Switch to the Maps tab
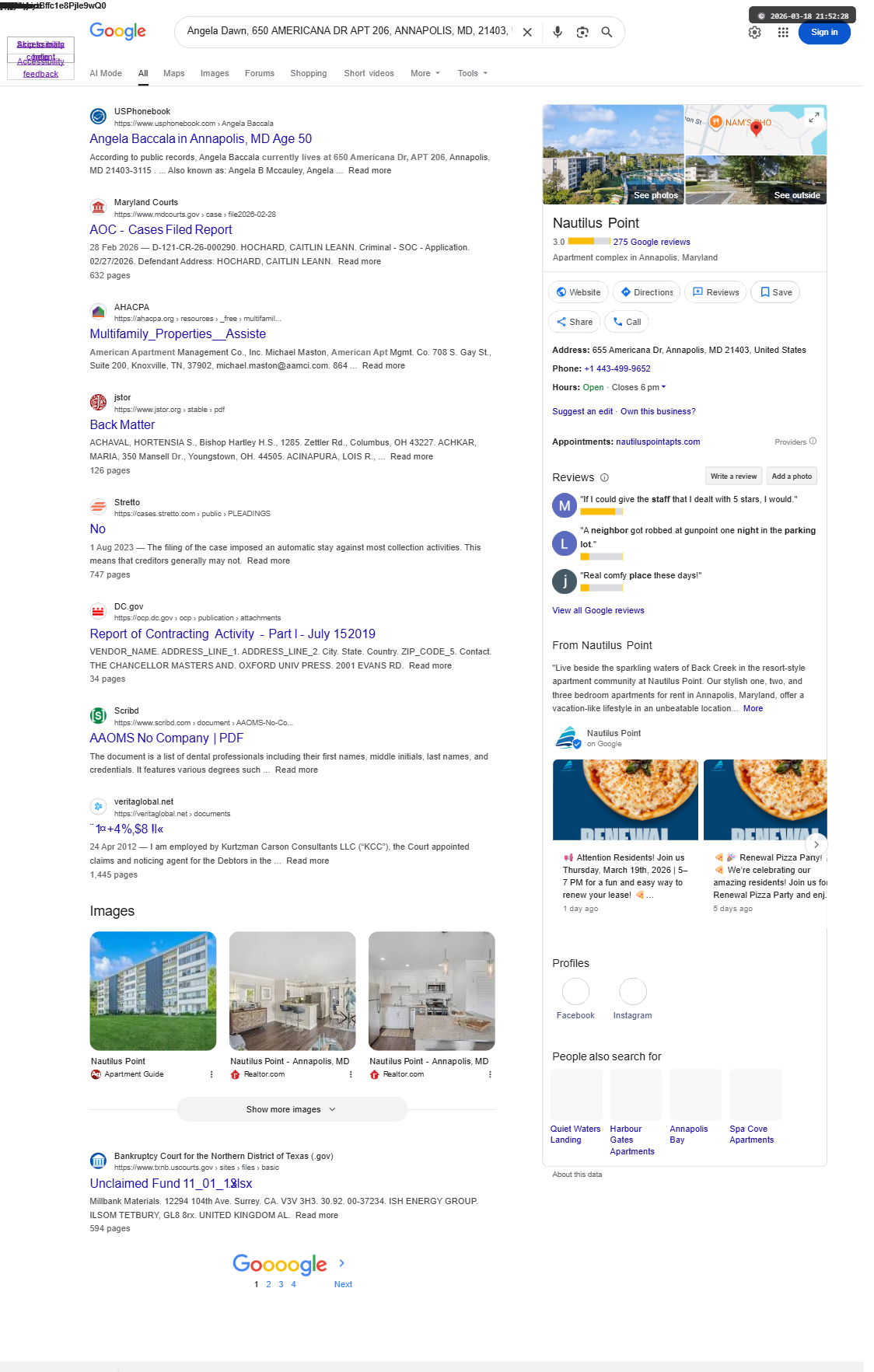Screen dimensions: 874x1372 [x=174, y=73]
